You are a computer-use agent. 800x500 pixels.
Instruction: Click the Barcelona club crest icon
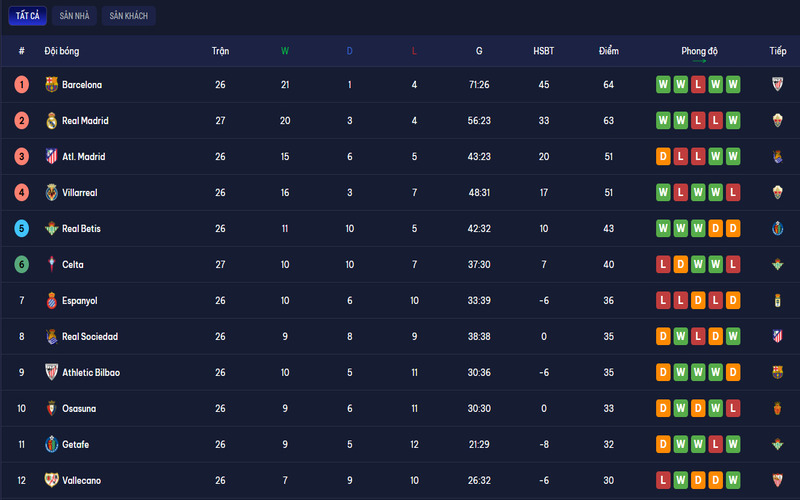click(x=52, y=85)
